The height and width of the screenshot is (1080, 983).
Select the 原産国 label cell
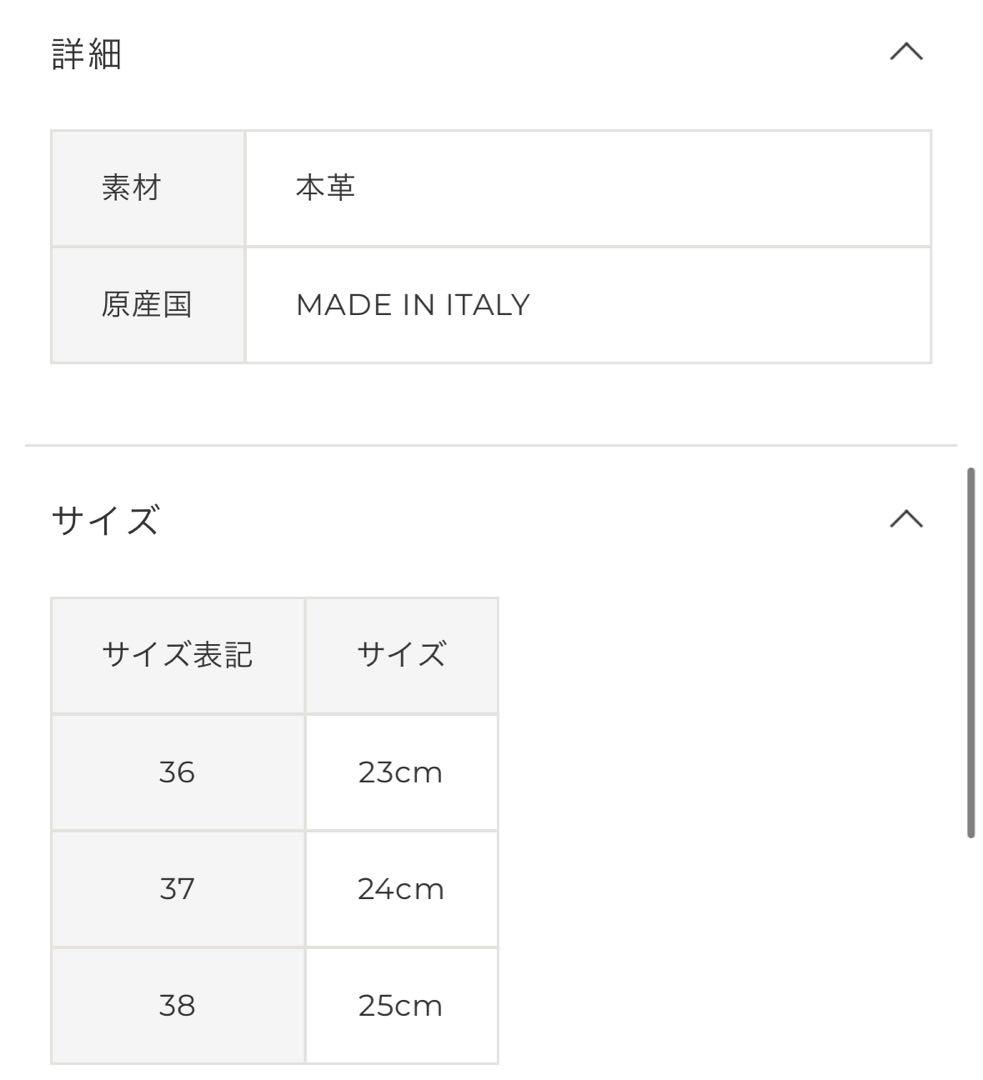[147, 305]
